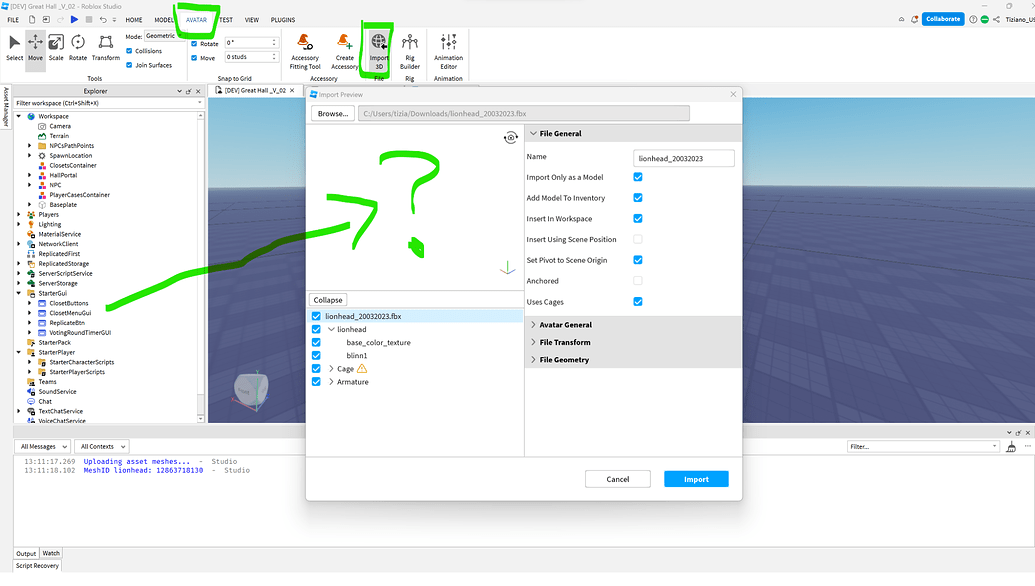The width and height of the screenshot is (1035, 586).
Task: Click the Cage warning triangle icon
Action: coord(362,369)
